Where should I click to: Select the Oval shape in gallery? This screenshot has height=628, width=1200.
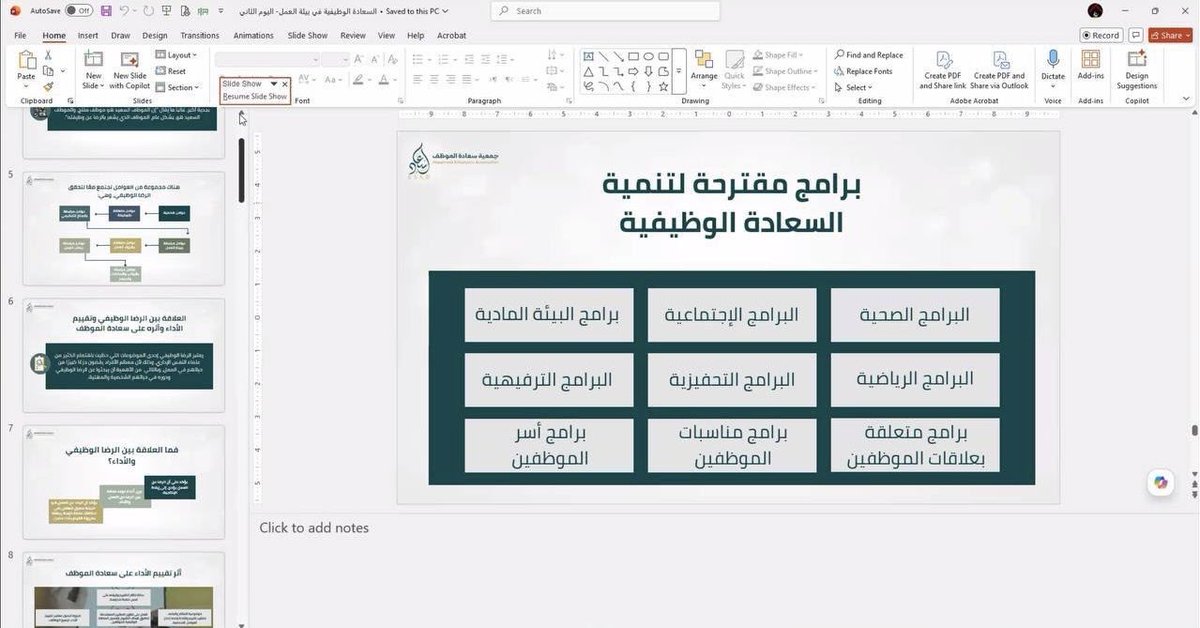649,56
